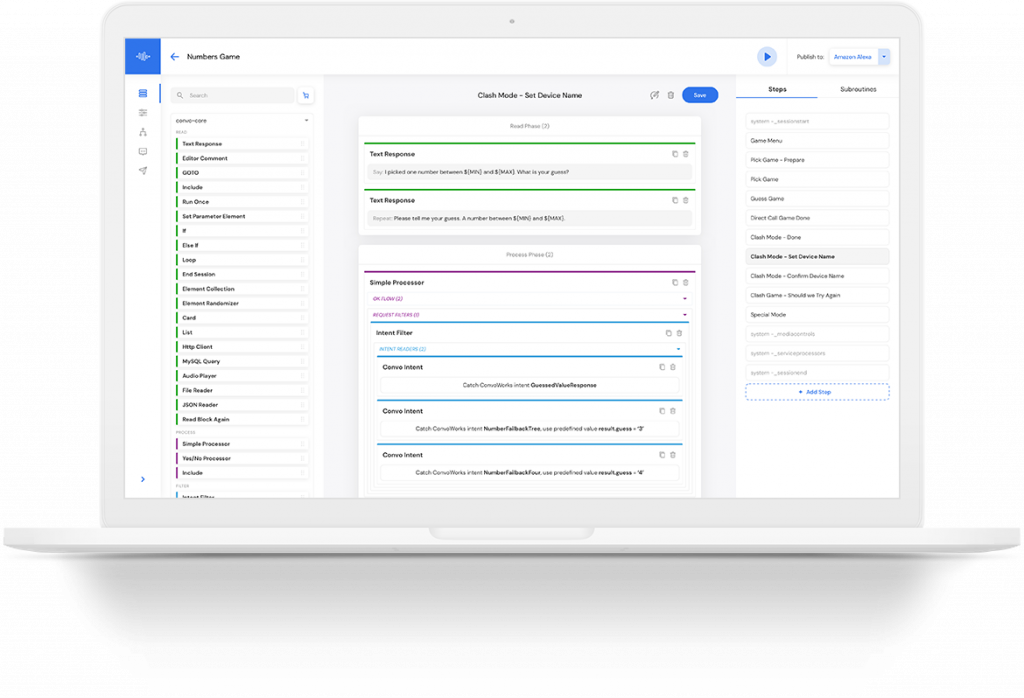This screenshot has height=698, width=1024.
Task: Collapse the left sidebar with the arrow toggle
Action: click(143, 478)
